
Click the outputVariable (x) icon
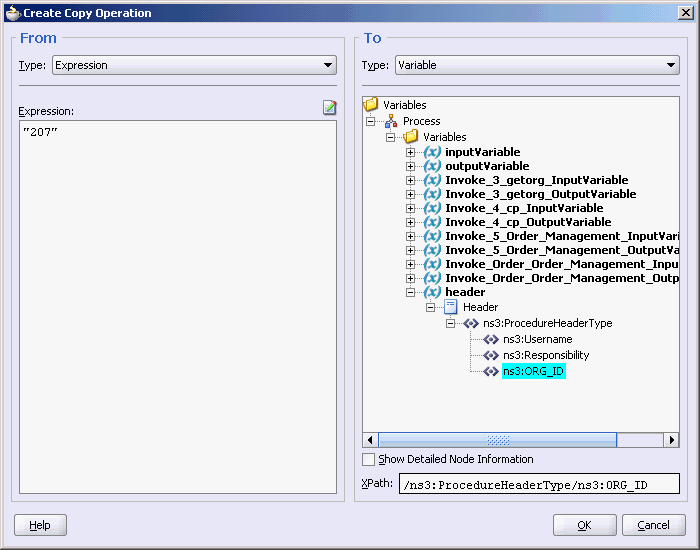[x=432, y=166]
